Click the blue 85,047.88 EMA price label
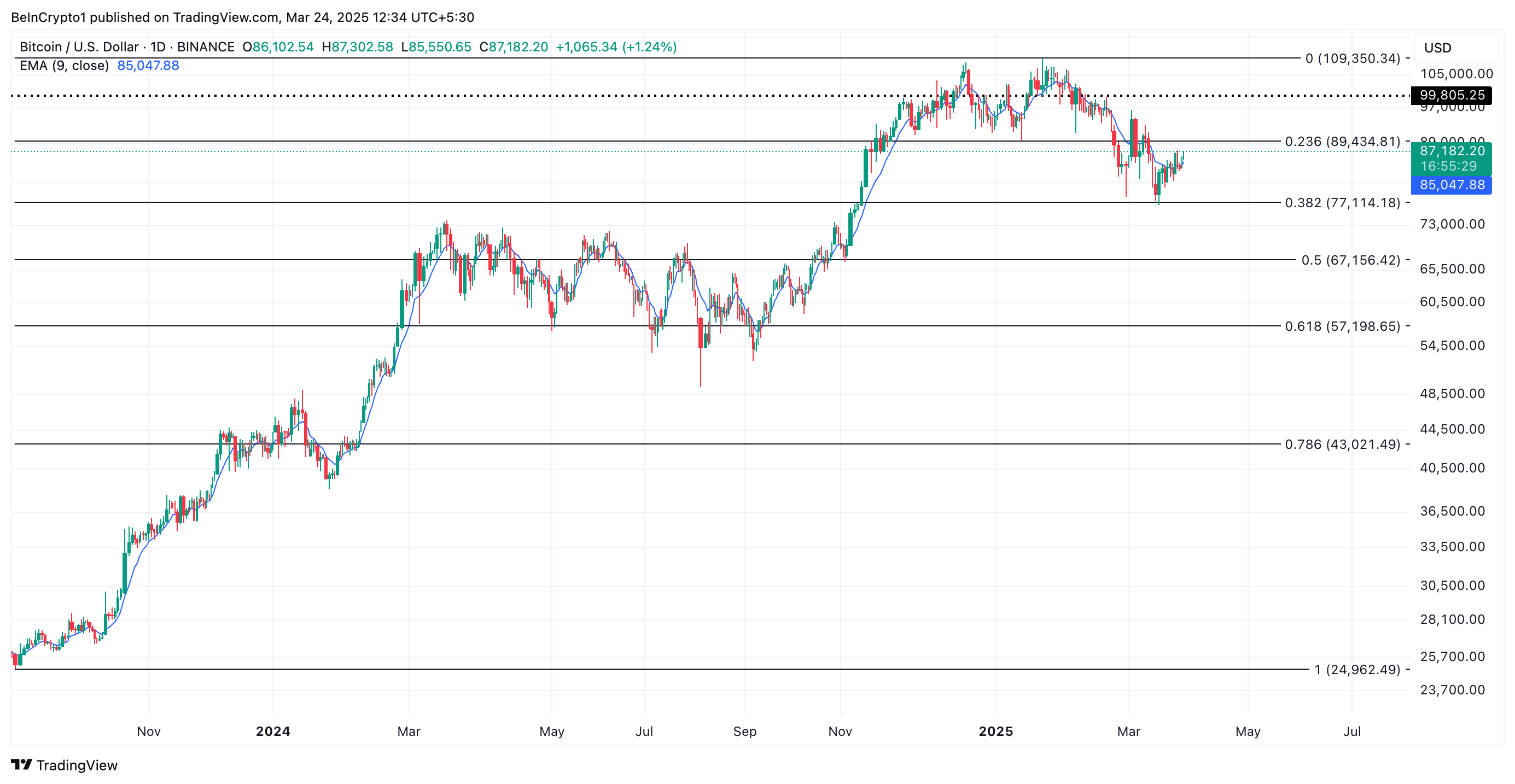This screenshot has height=784, width=1515. 1452,185
